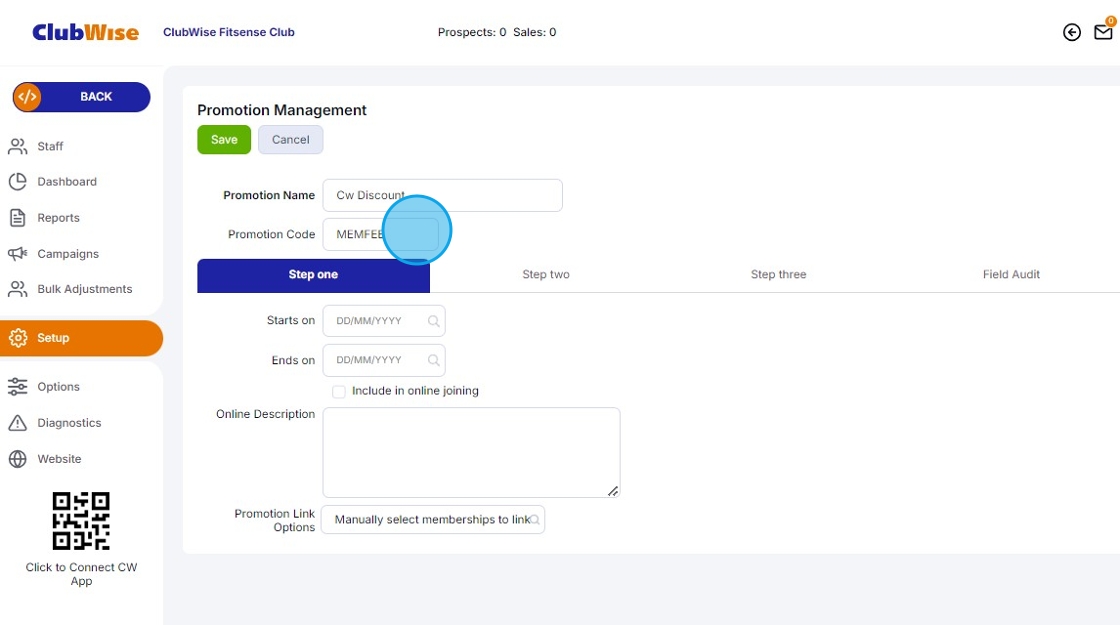Click the Diagnostics warning triangle icon
1120x625 pixels.
[18, 423]
